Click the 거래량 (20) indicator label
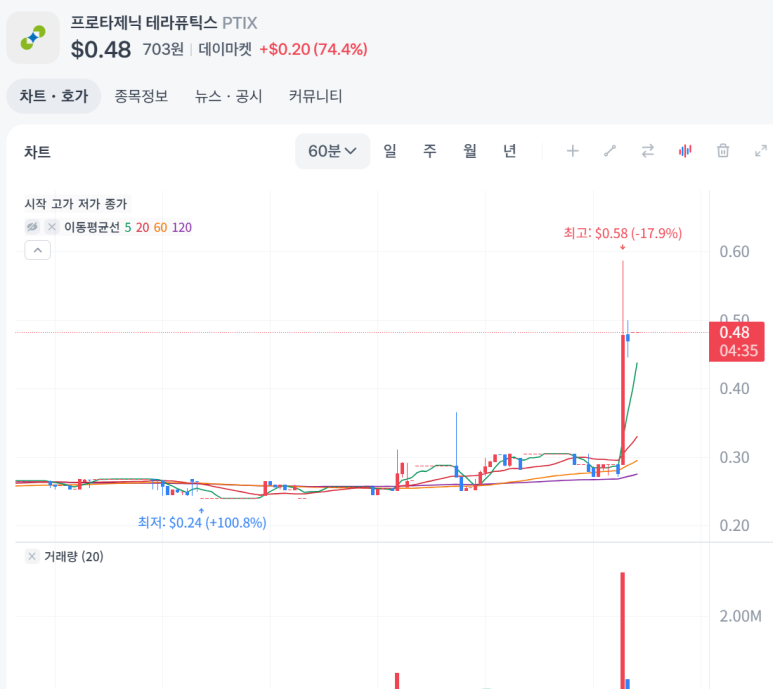The height and width of the screenshot is (689, 773). pyautogui.click(x=74, y=556)
